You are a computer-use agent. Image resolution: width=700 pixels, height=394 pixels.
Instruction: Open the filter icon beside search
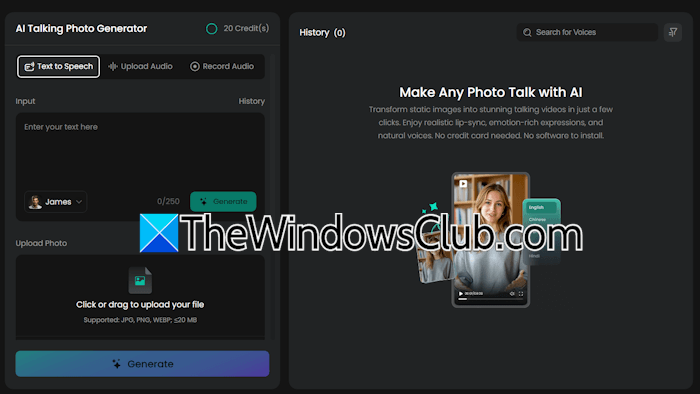pyautogui.click(x=673, y=32)
